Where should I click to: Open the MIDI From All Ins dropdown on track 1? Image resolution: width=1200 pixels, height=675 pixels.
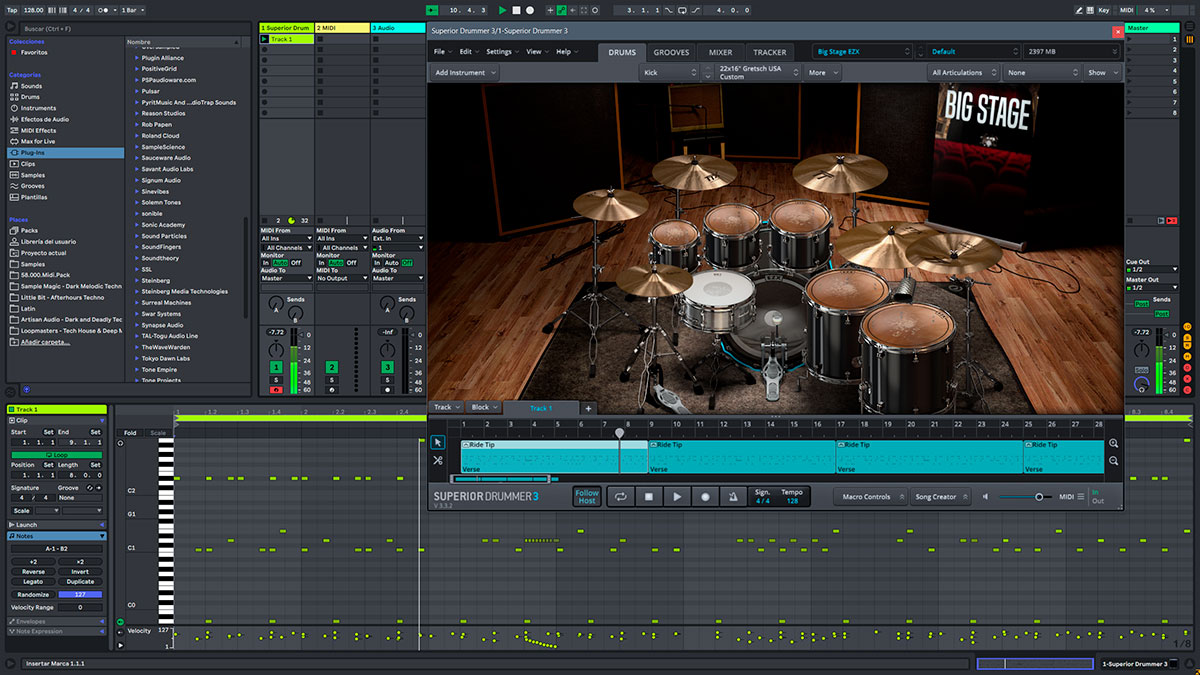[x=286, y=239]
